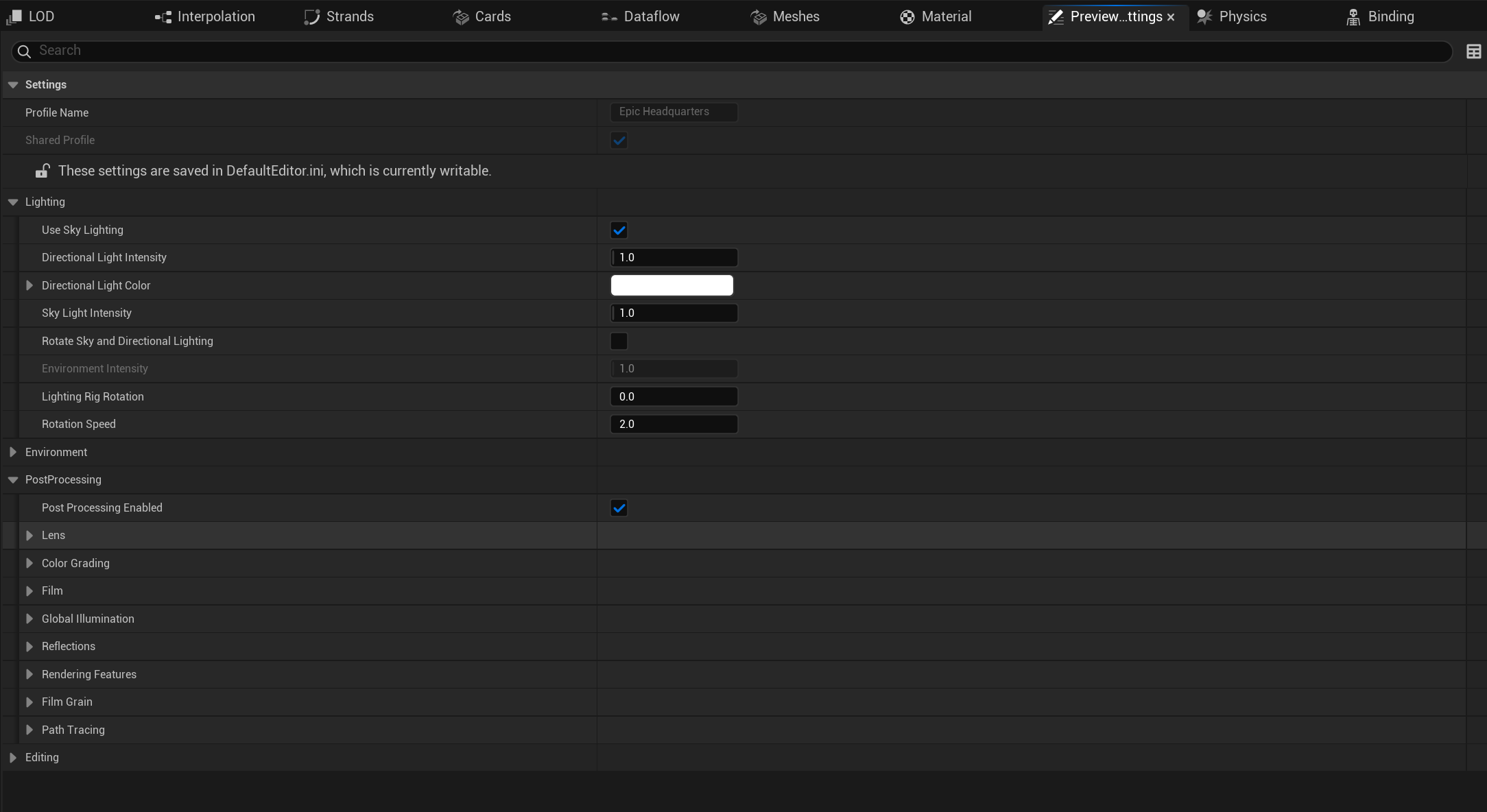
Task: Click the Environment Intensity value field
Action: click(x=674, y=369)
